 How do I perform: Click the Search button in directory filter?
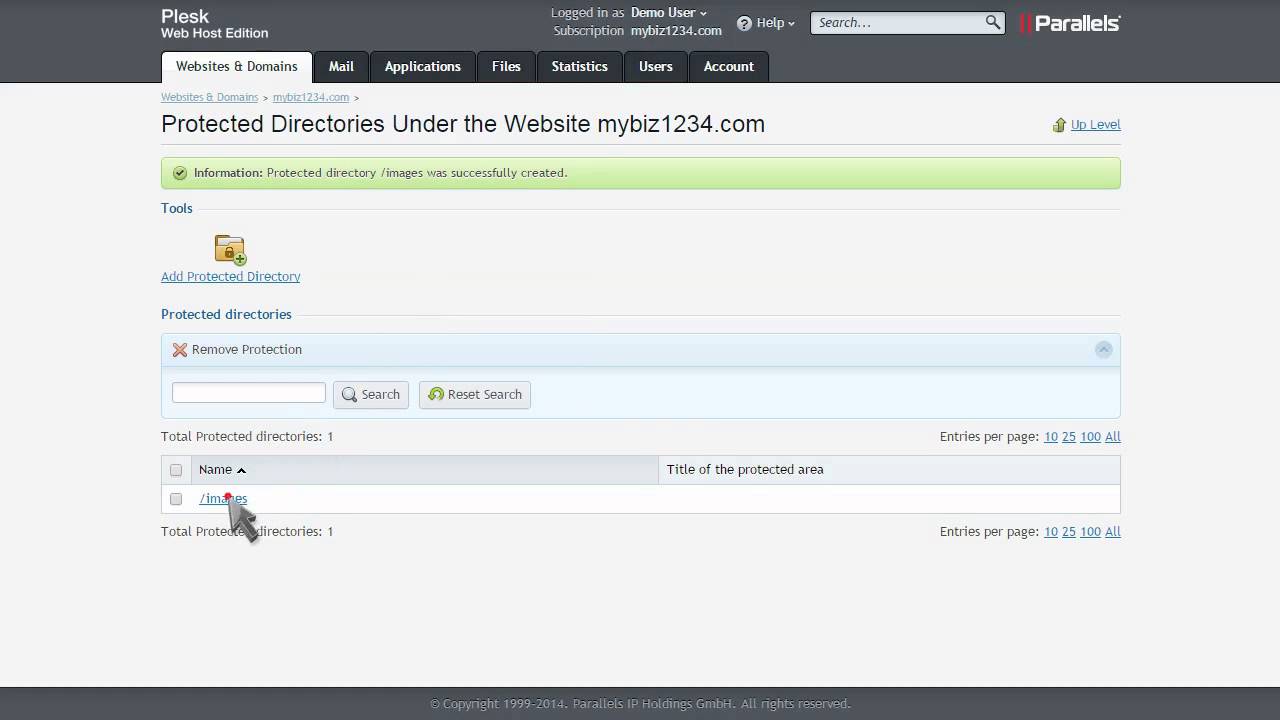point(371,395)
